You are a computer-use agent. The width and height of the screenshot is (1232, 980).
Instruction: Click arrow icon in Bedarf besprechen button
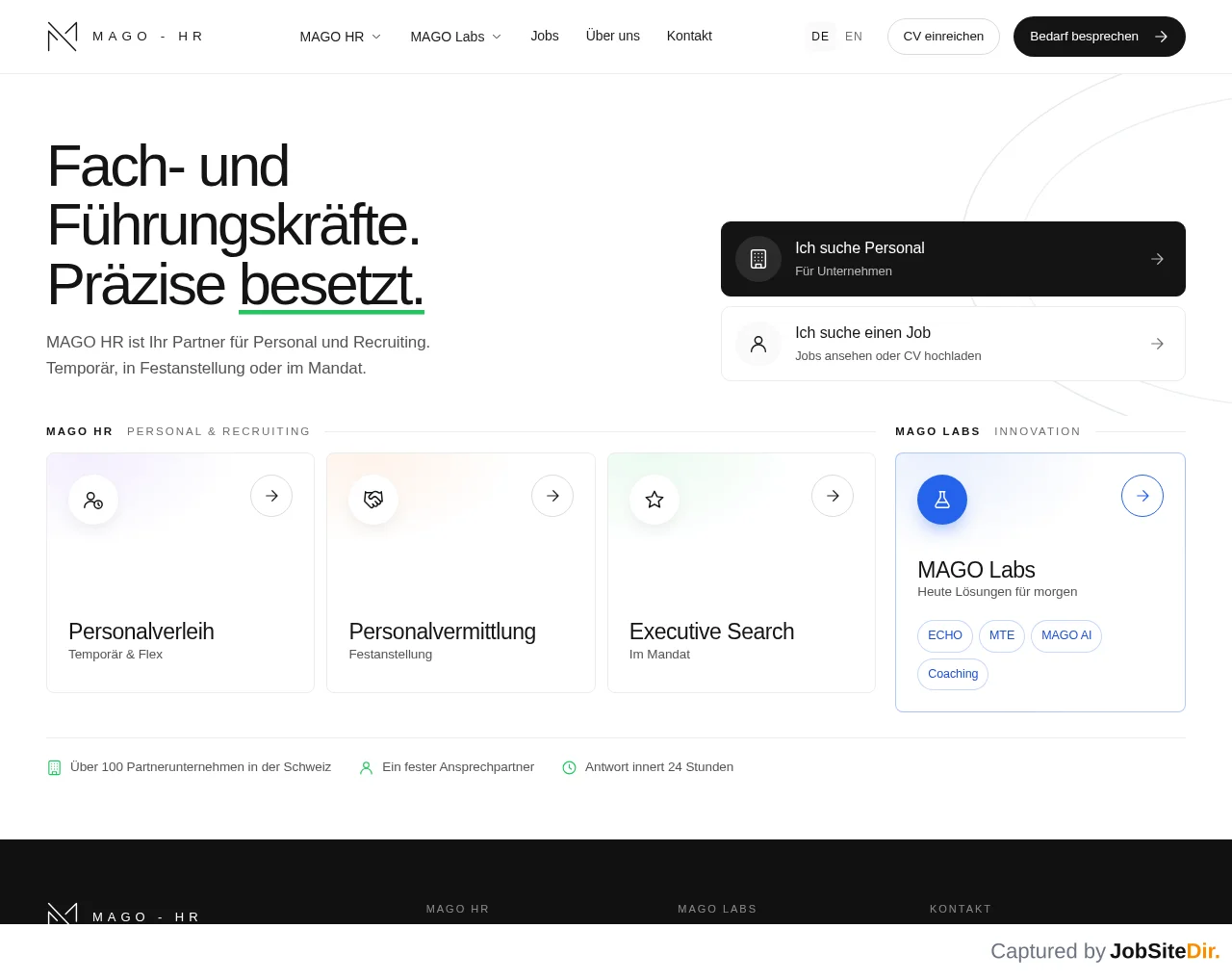[1162, 37]
